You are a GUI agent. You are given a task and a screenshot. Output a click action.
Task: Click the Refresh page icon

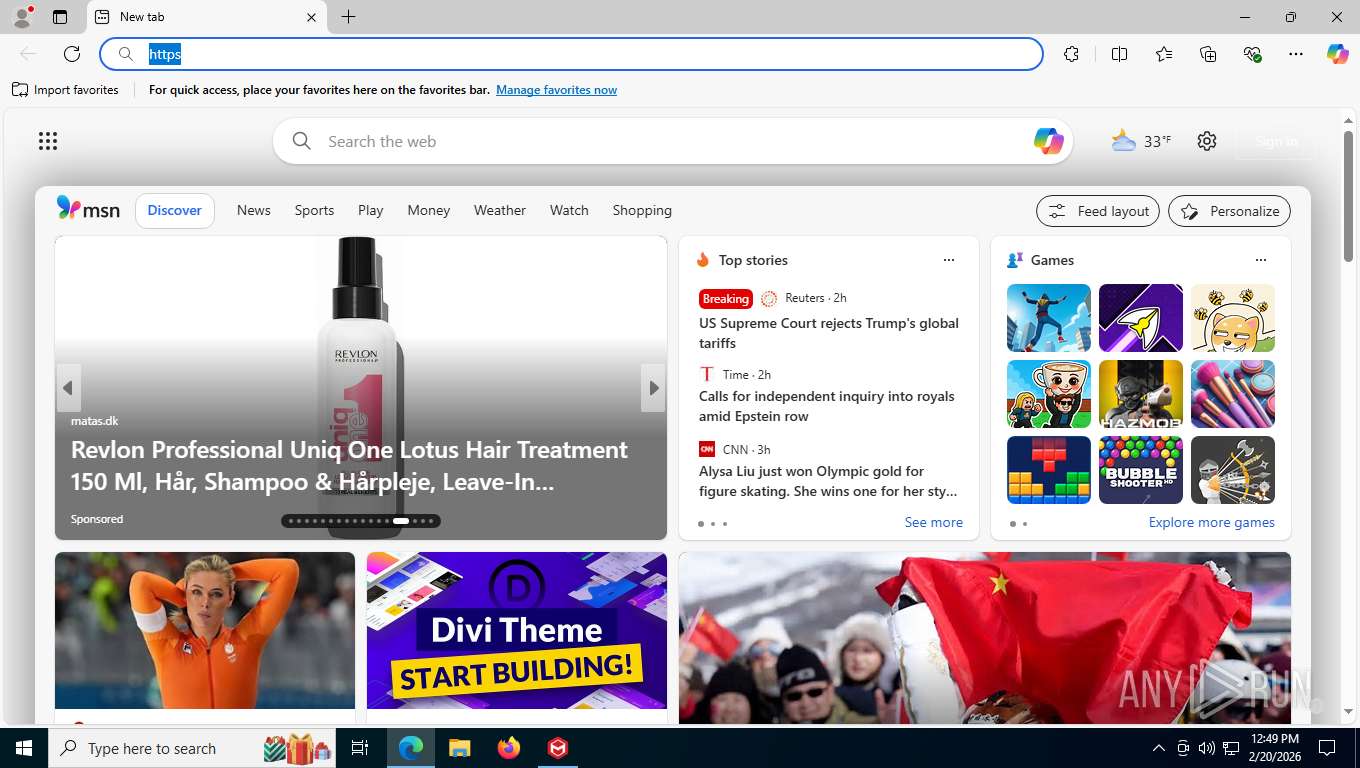click(72, 54)
